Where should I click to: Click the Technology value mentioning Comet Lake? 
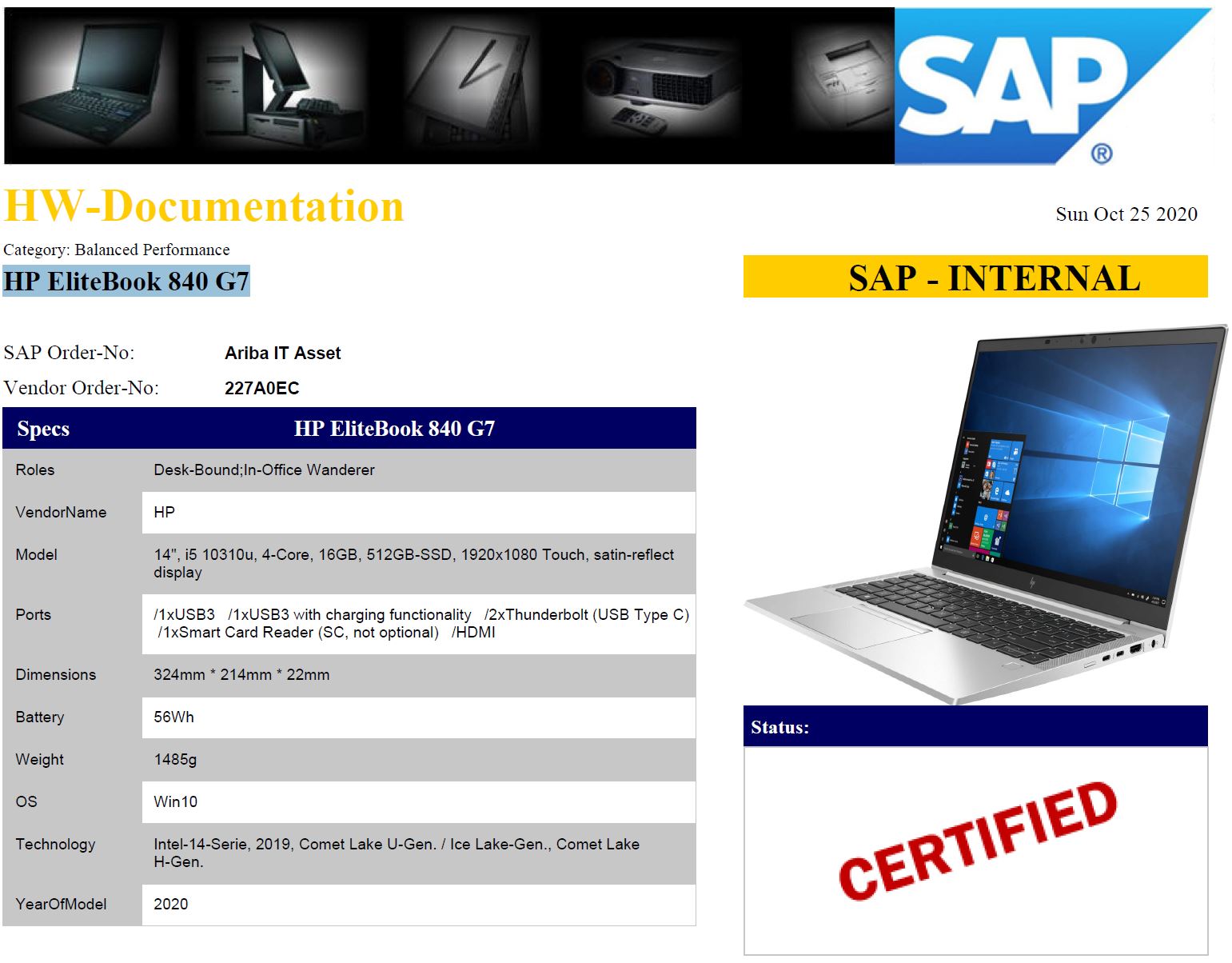397,853
